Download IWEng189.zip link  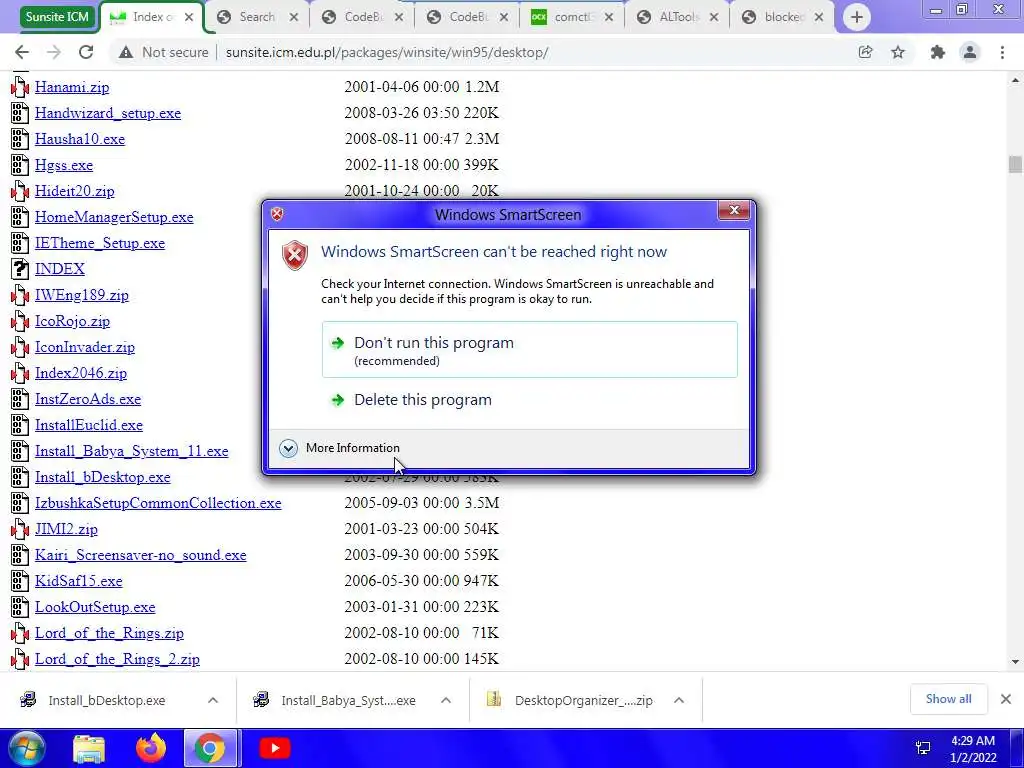[x=82, y=295]
